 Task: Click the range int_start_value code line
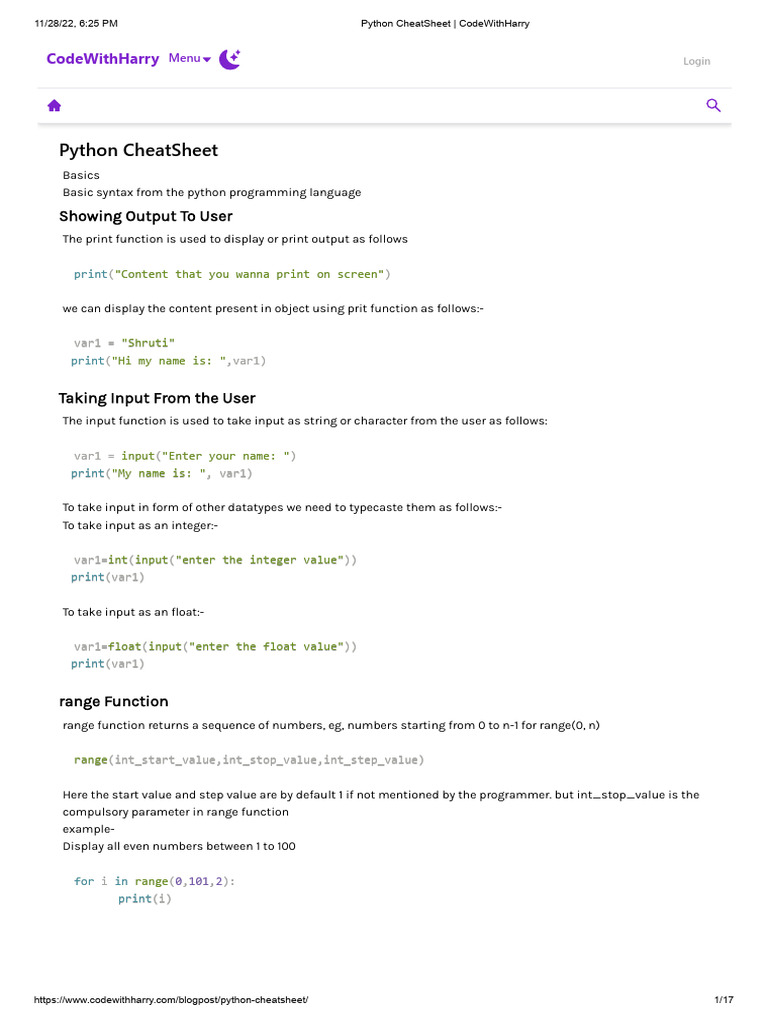pyautogui.click(x=249, y=760)
